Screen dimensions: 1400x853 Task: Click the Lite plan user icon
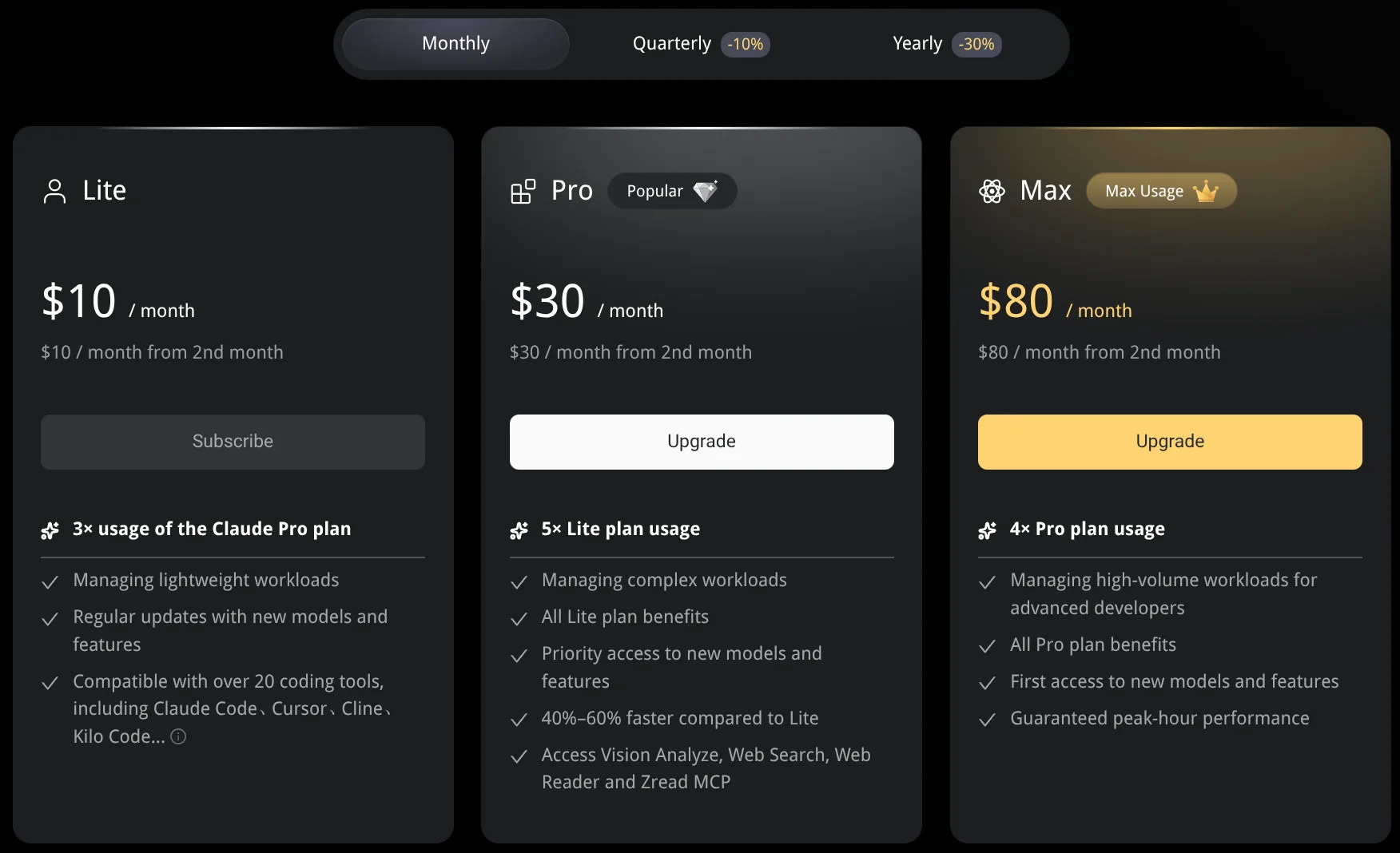pos(54,192)
